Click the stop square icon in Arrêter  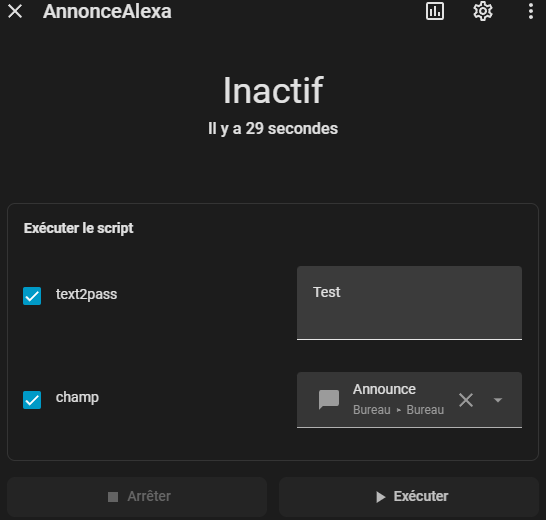[113, 497]
